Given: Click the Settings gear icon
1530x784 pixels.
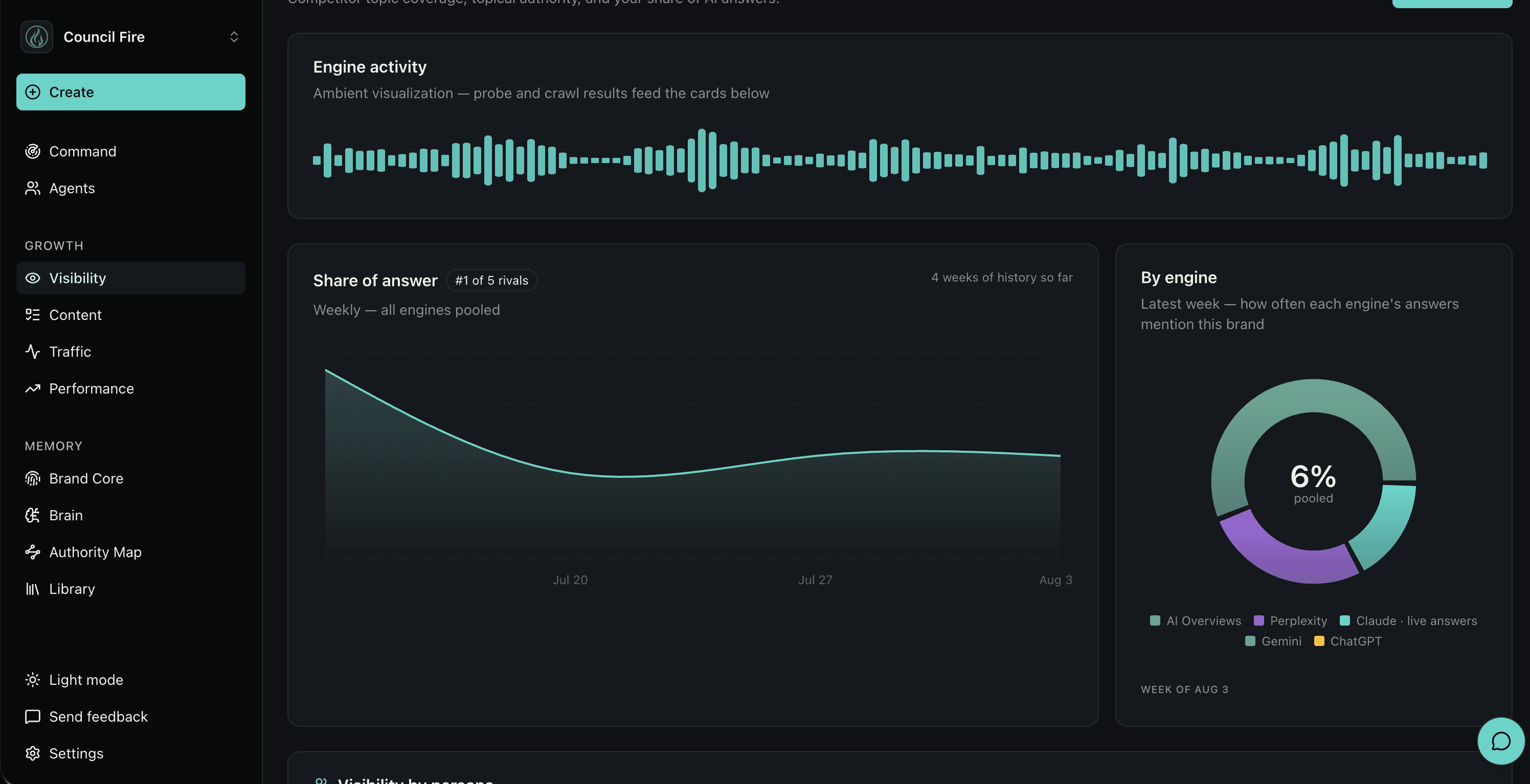Looking at the screenshot, I should click(33, 753).
